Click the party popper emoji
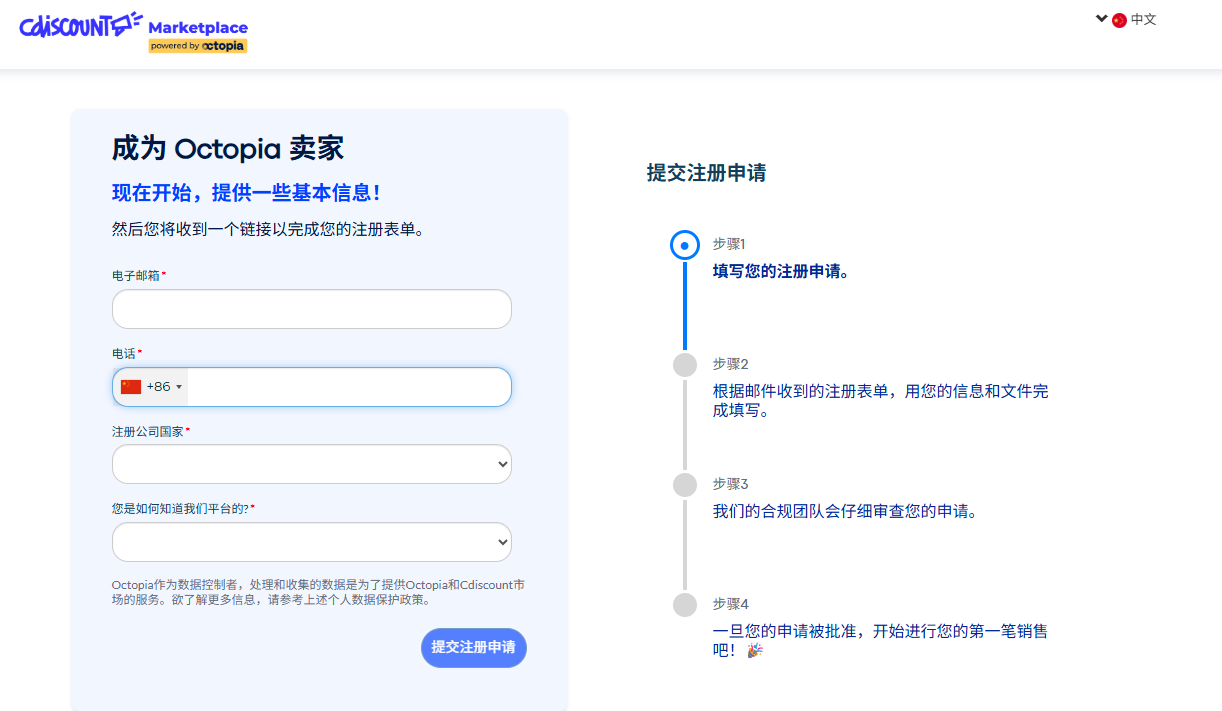The height and width of the screenshot is (711, 1222). pyautogui.click(x=755, y=651)
